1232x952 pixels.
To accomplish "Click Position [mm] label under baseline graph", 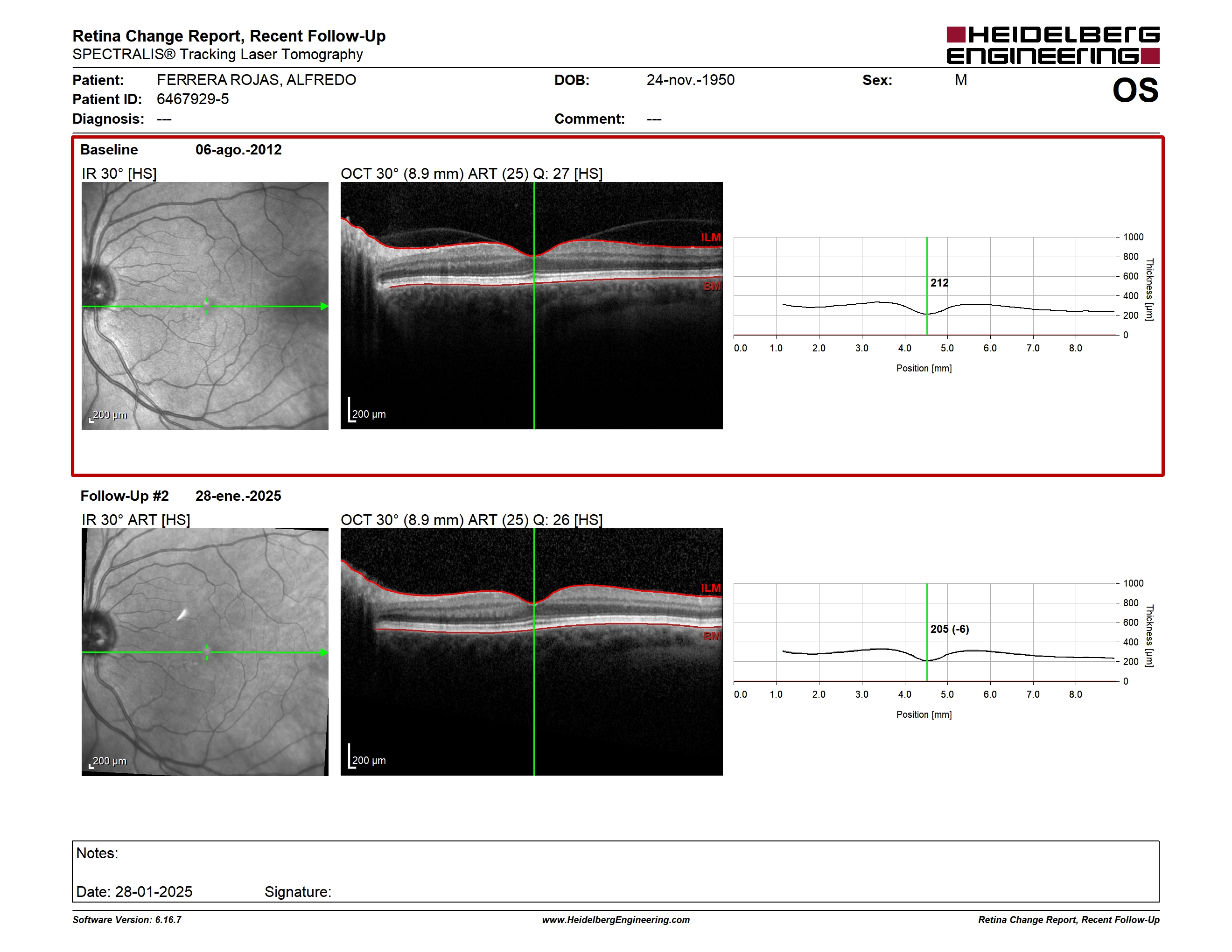I will coord(924,368).
